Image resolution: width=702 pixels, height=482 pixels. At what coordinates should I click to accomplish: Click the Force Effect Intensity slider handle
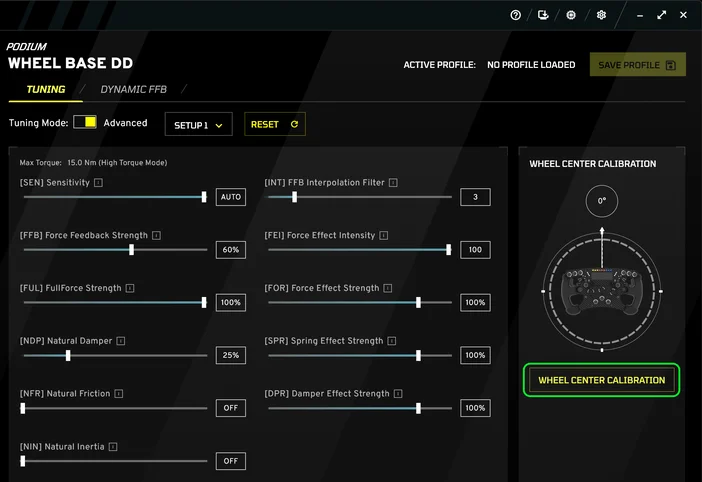click(449, 250)
